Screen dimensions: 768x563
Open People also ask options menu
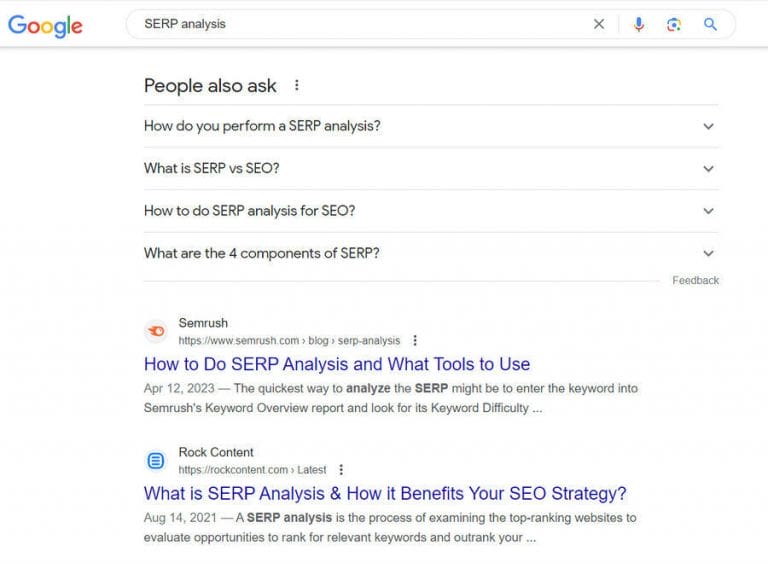pos(297,86)
